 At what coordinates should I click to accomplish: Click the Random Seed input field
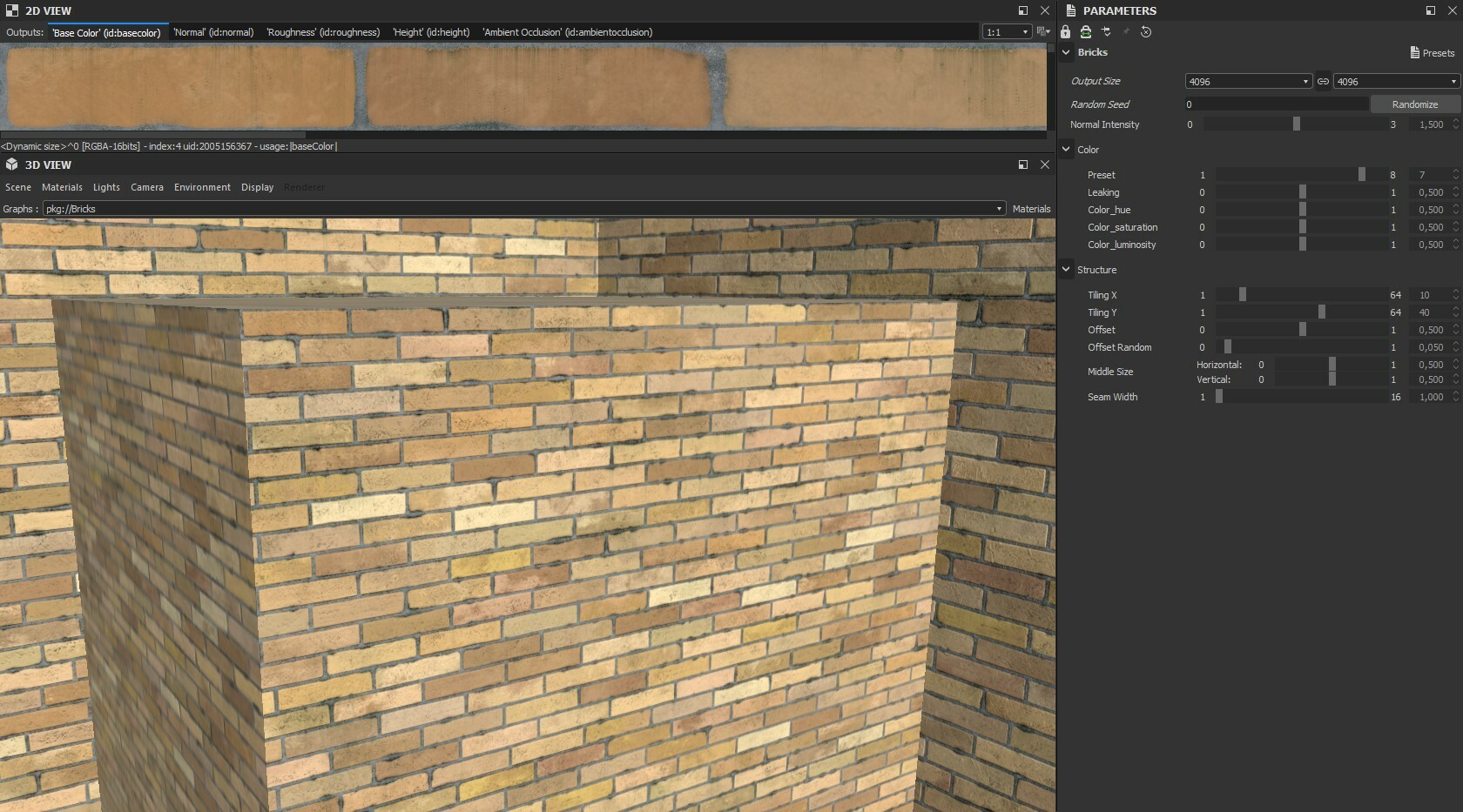[1276, 104]
